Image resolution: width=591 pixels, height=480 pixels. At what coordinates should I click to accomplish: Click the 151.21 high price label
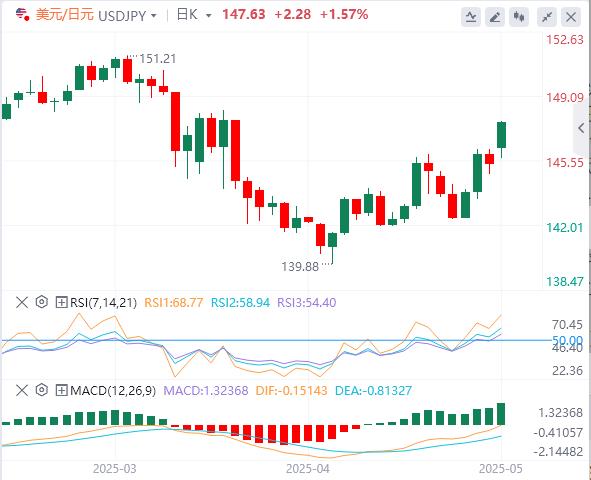[x=158, y=59]
